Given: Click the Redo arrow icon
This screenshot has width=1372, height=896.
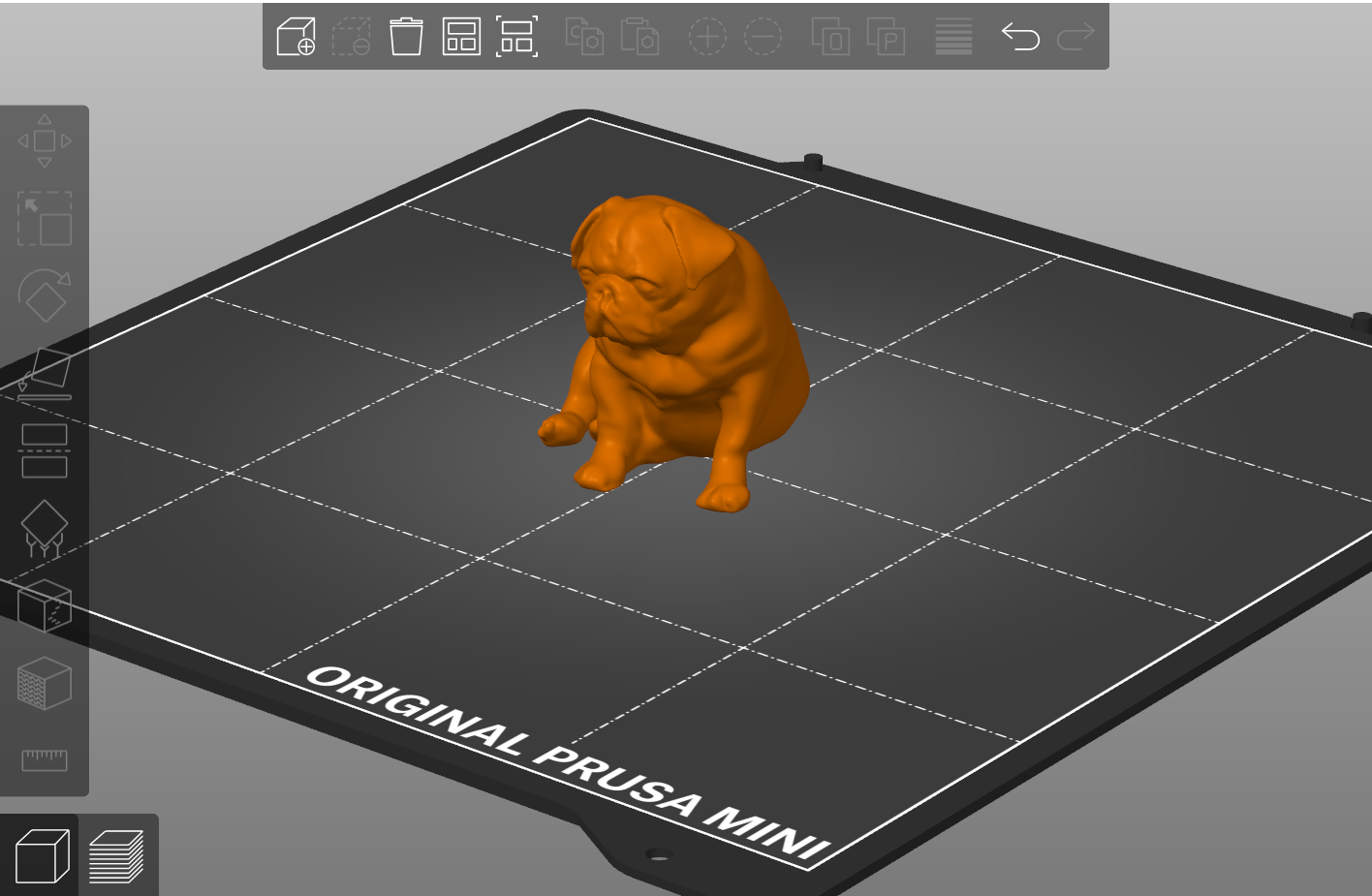Looking at the screenshot, I should 1076,37.
